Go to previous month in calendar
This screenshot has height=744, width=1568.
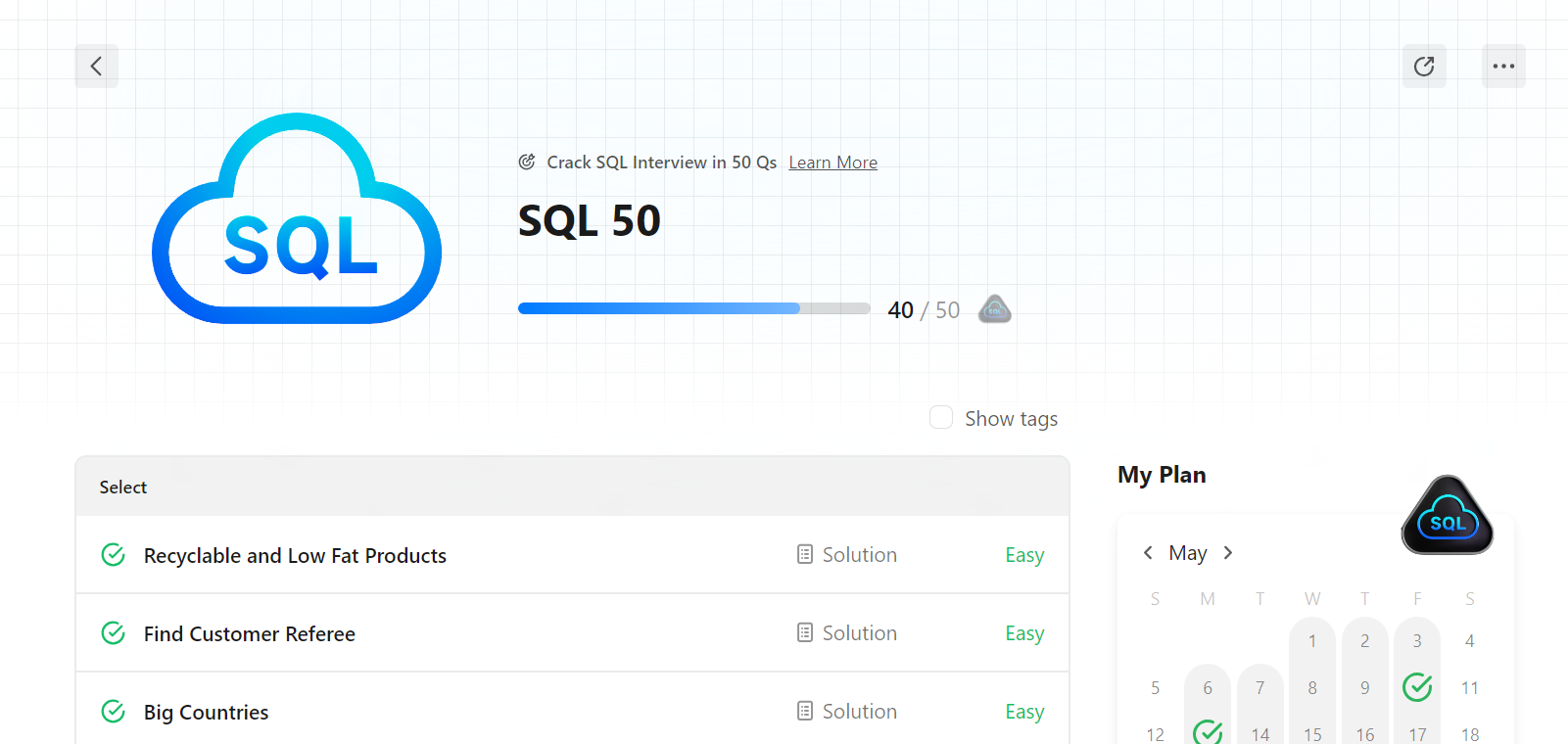[1148, 553]
